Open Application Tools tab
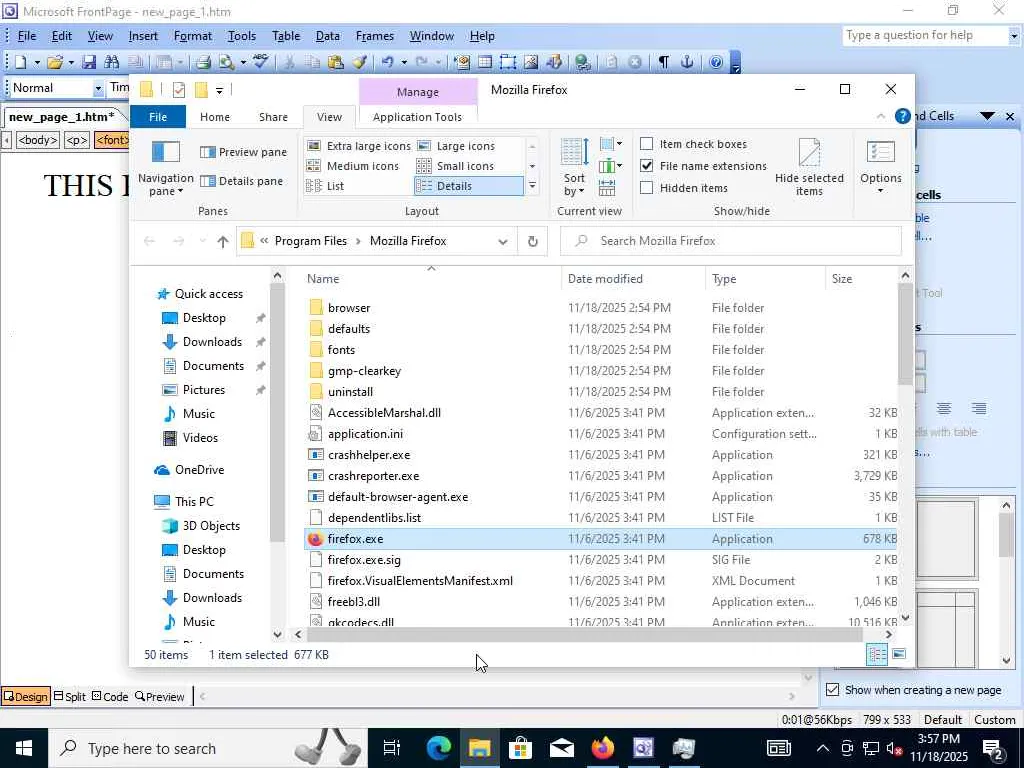Image resolution: width=1024 pixels, height=768 pixels. [417, 117]
